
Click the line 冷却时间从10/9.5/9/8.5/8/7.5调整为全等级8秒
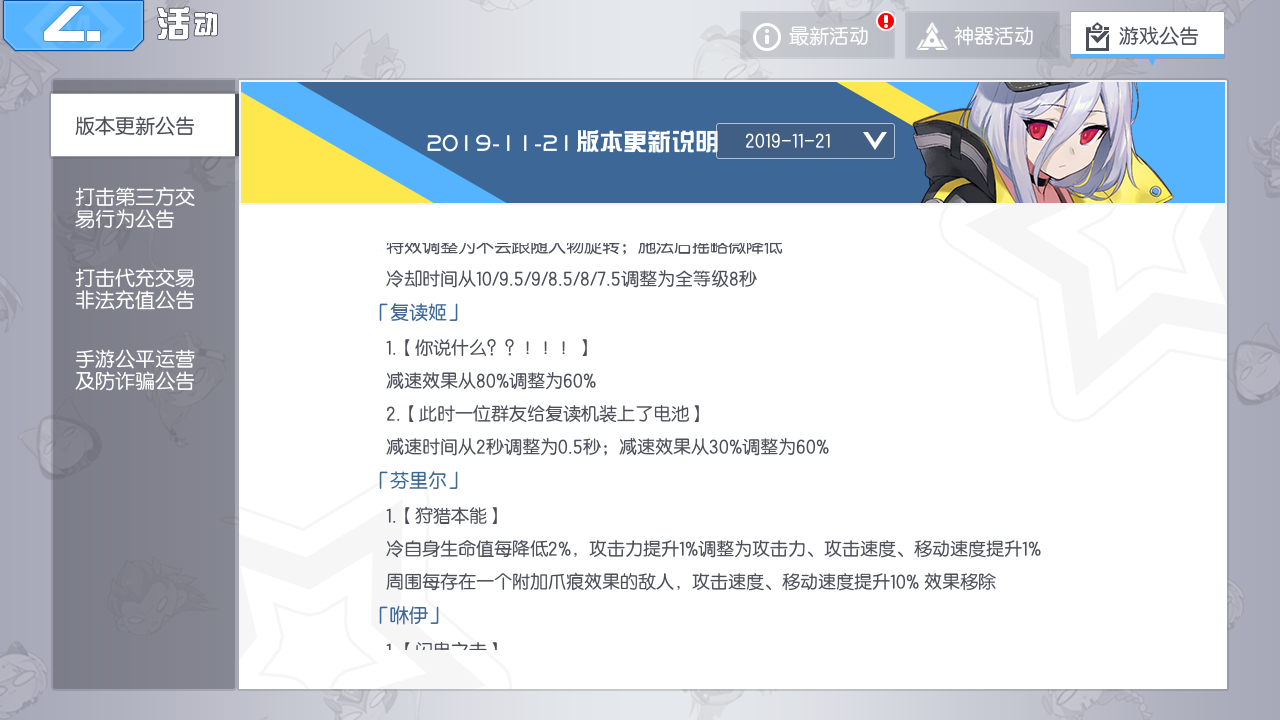pyautogui.click(x=572, y=280)
